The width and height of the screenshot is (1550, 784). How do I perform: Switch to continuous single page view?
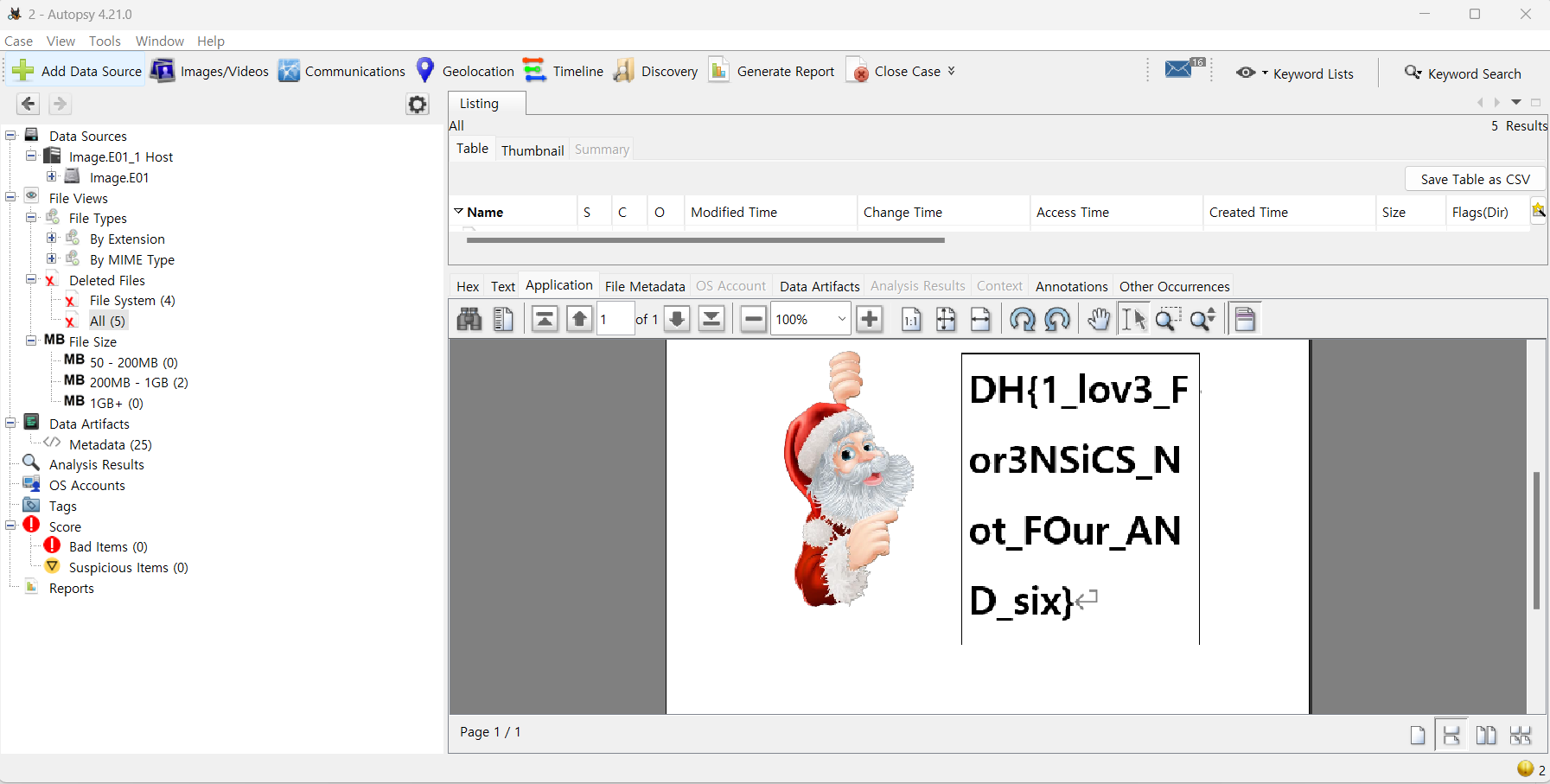pos(1451,736)
